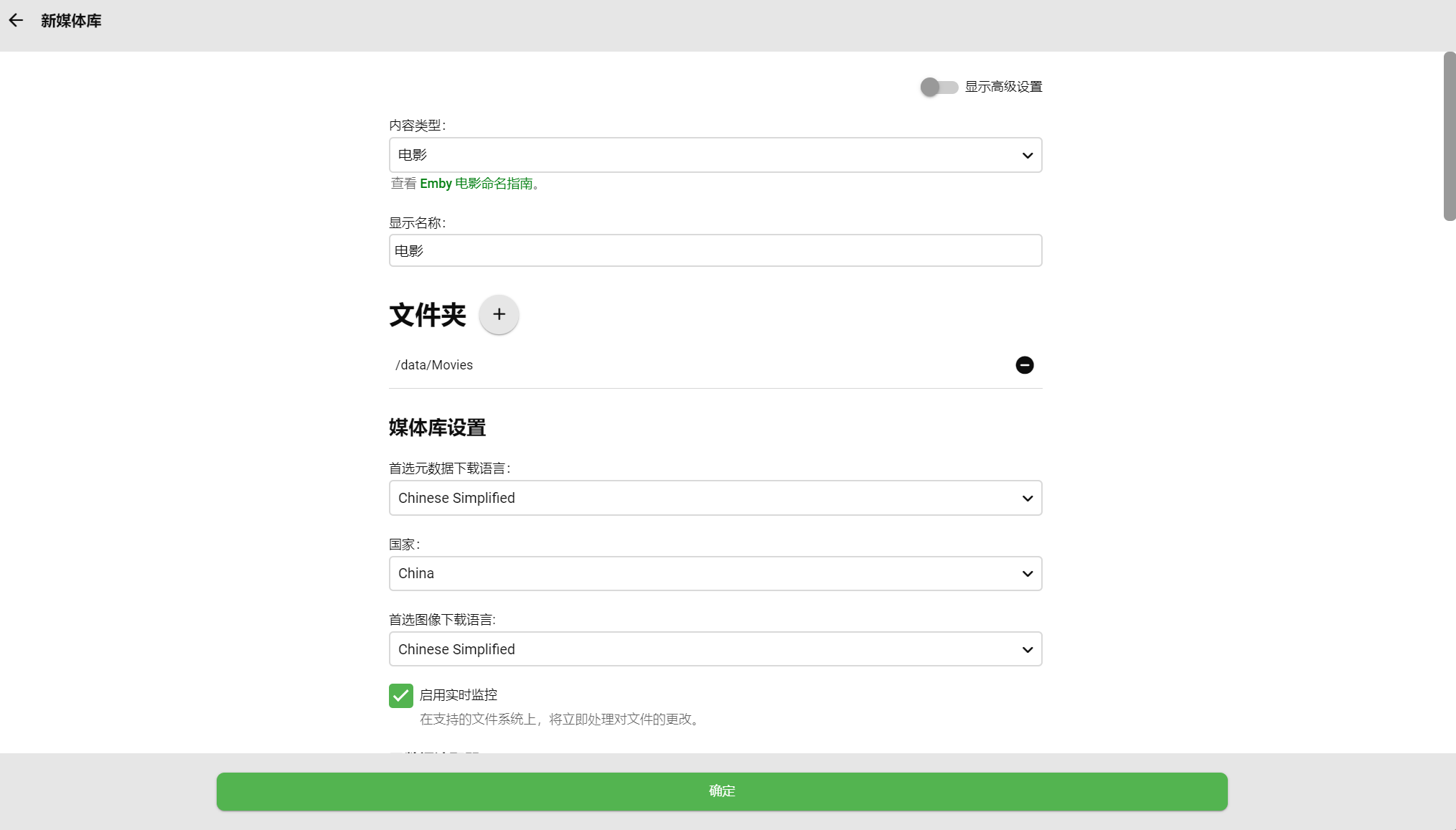Open the 首选元数据下载语言 dropdown
This screenshot has height=830, width=1456.
click(x=715, y=498)
